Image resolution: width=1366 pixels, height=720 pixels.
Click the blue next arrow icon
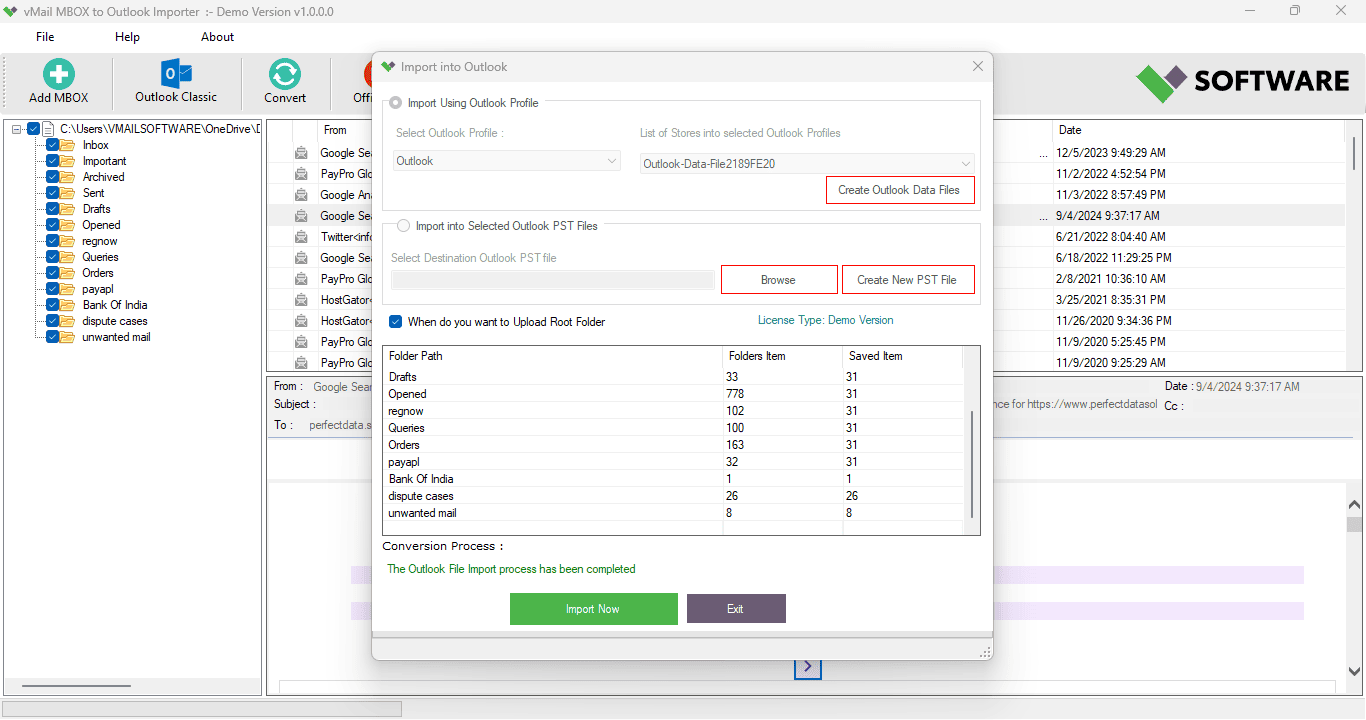(807, 666)
